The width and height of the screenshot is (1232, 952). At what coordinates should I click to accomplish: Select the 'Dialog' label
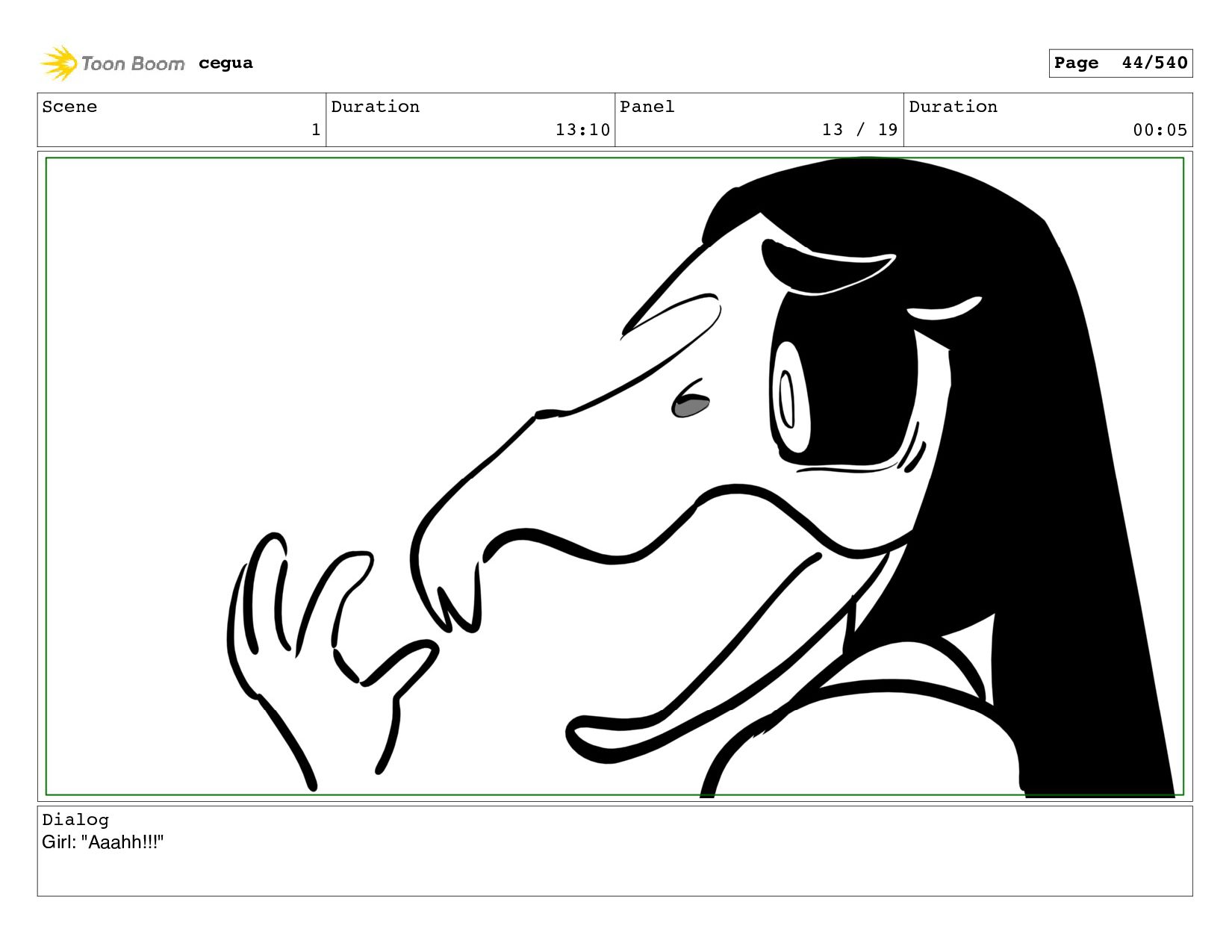[75, 820]
